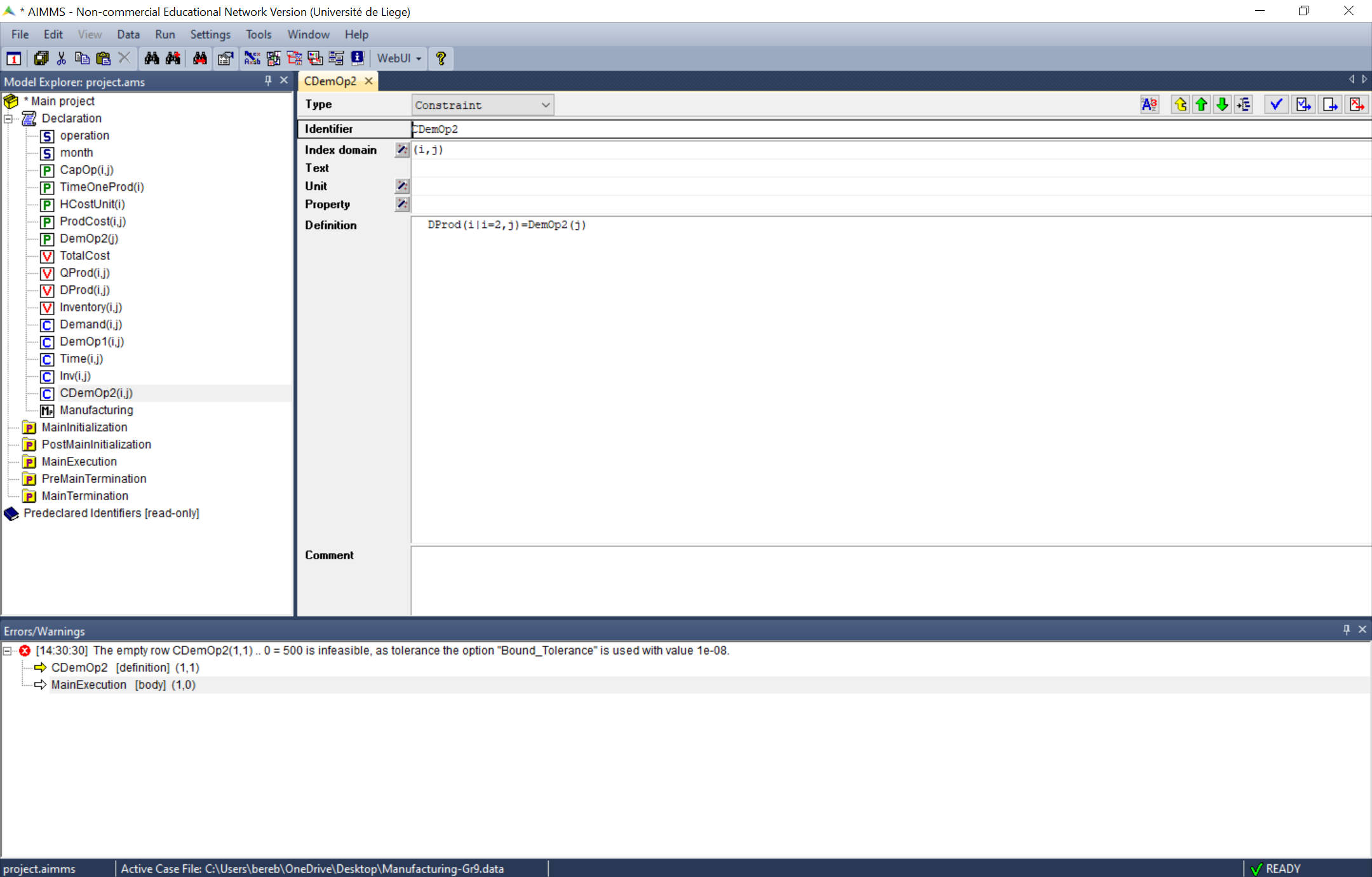Click the commit and close icon

pos(1330,104)
